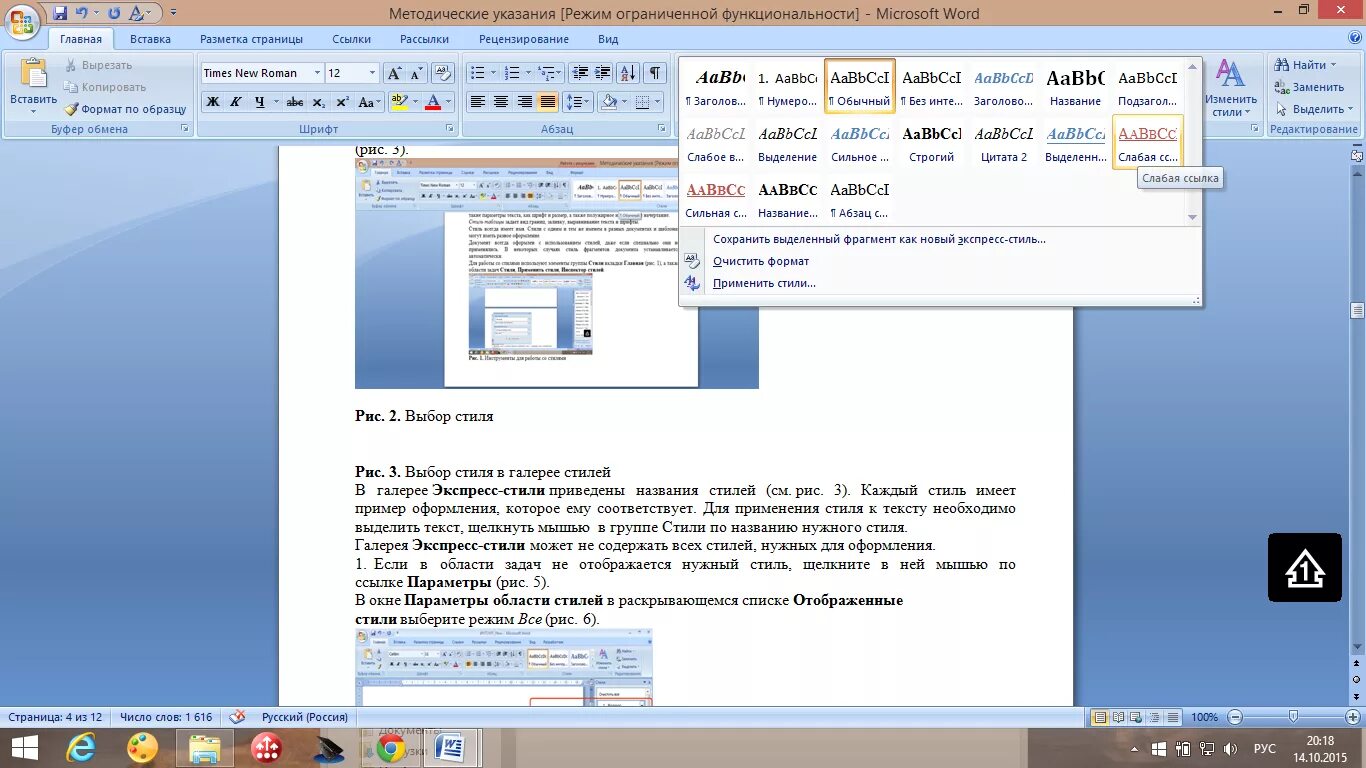Sort text with the A-Z sort icon
This screenshot has width=1366, height=768.
click(x=628, y=73)
